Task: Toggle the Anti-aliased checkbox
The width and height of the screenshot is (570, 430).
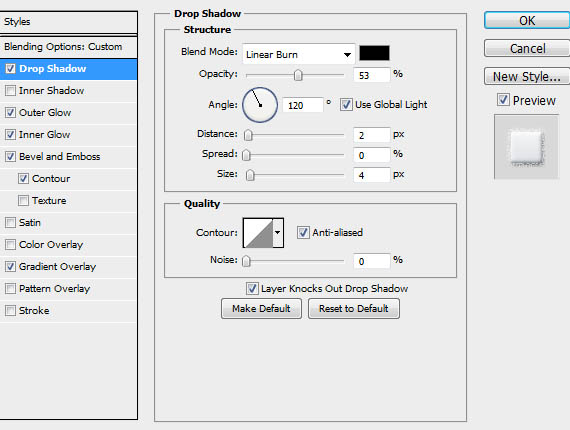Action: 303,232
